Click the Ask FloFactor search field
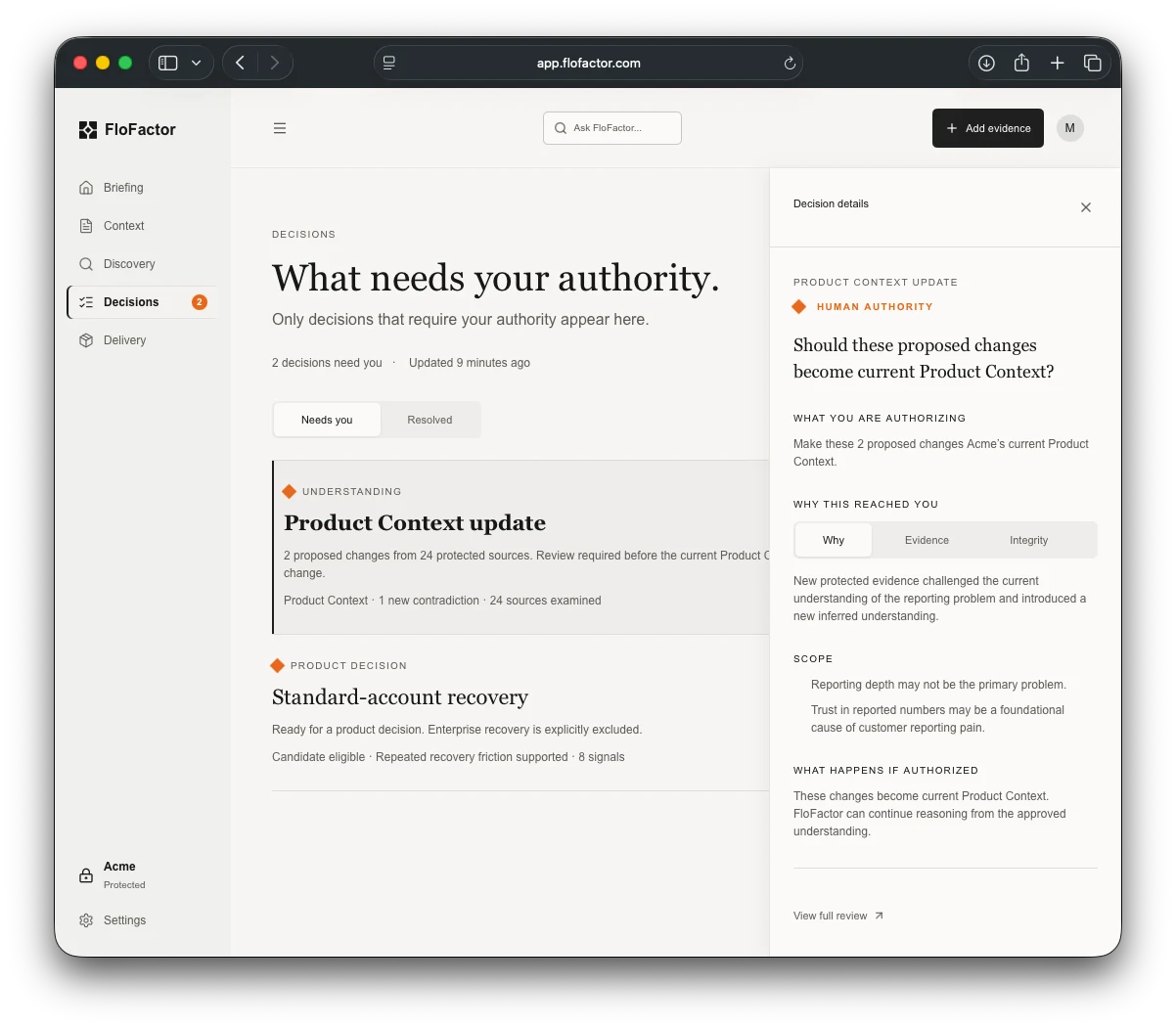 (612, 128)
